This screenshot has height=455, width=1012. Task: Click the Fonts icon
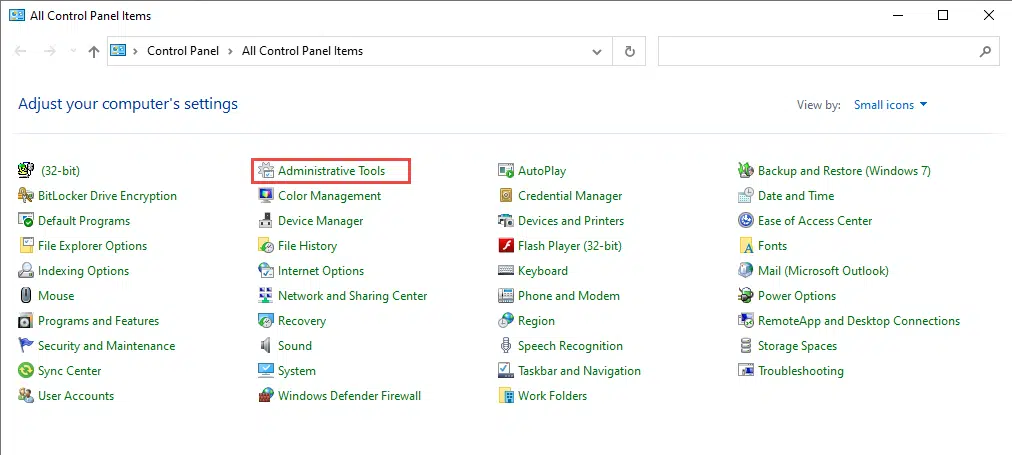click(x=746, y=246)
